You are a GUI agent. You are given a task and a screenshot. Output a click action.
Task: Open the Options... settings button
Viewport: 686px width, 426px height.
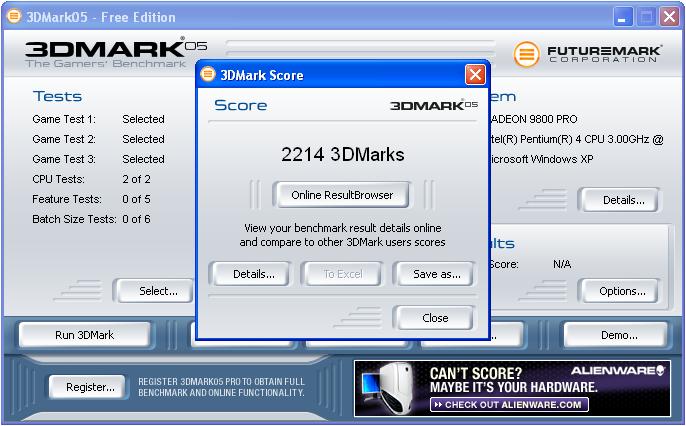pyautogui.click(x=622, y=291)
